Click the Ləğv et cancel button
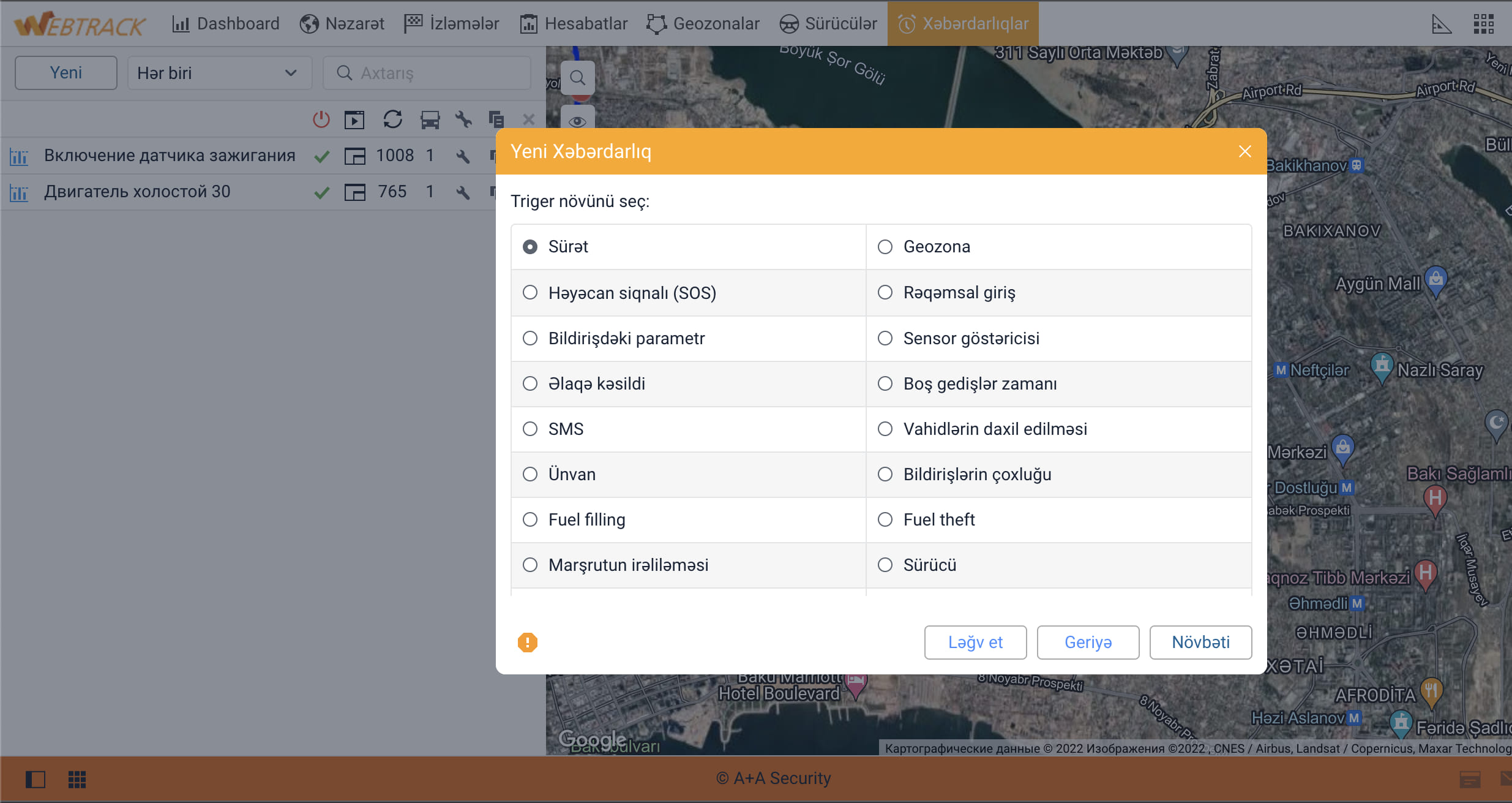1512x803 pixels. click(975, 642)
